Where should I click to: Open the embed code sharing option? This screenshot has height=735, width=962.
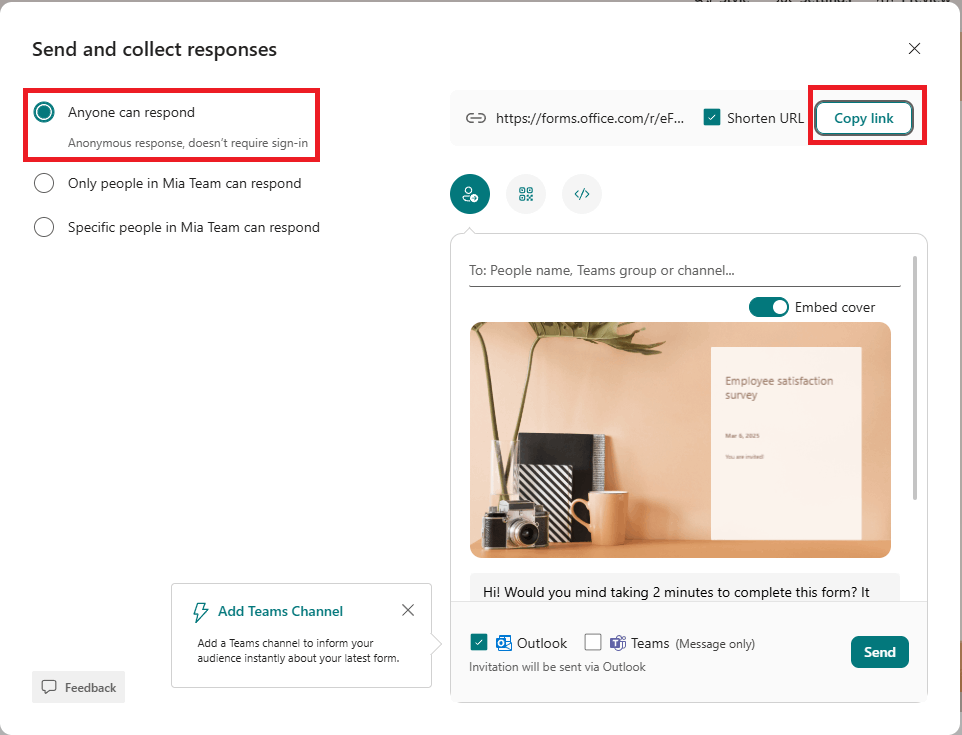[581, 193]
